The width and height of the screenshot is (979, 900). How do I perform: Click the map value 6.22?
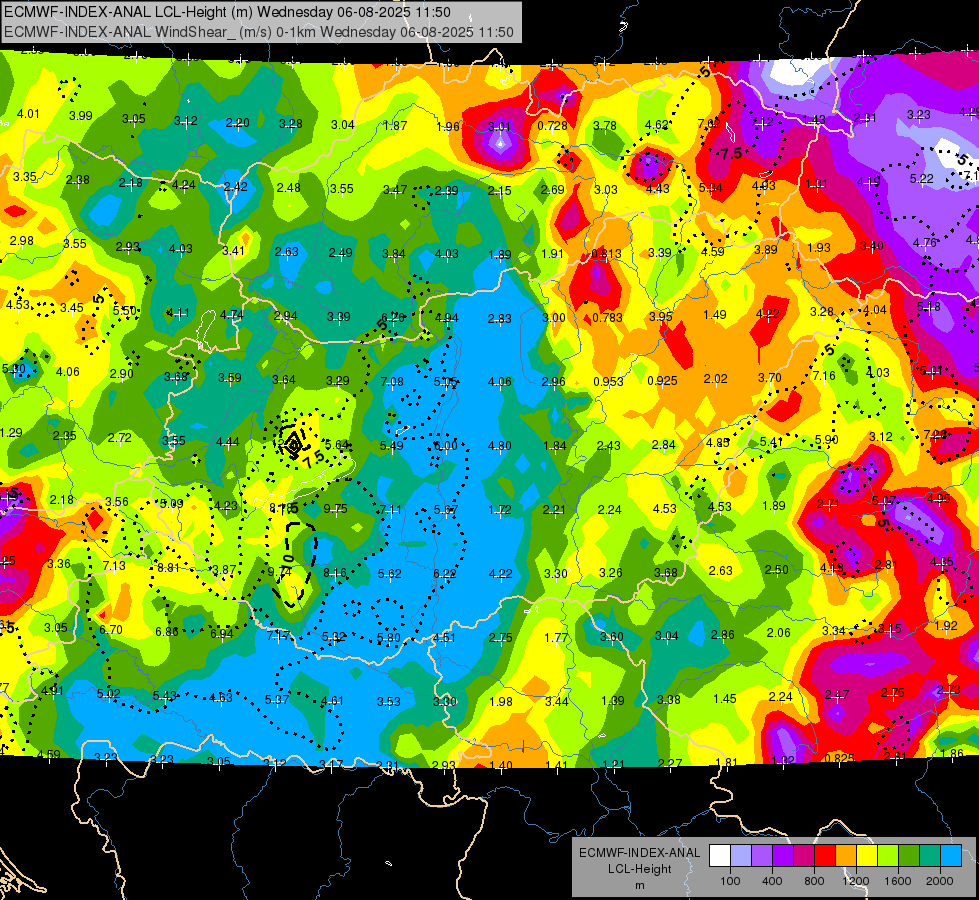pos(445,573)
